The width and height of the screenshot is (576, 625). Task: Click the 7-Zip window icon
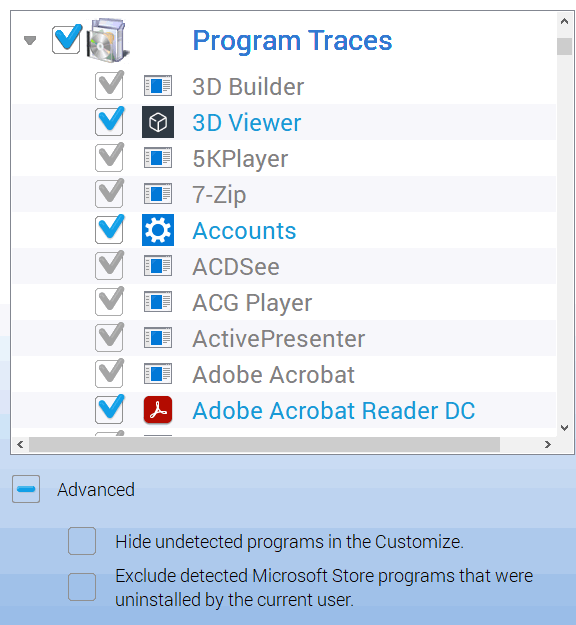158,194
